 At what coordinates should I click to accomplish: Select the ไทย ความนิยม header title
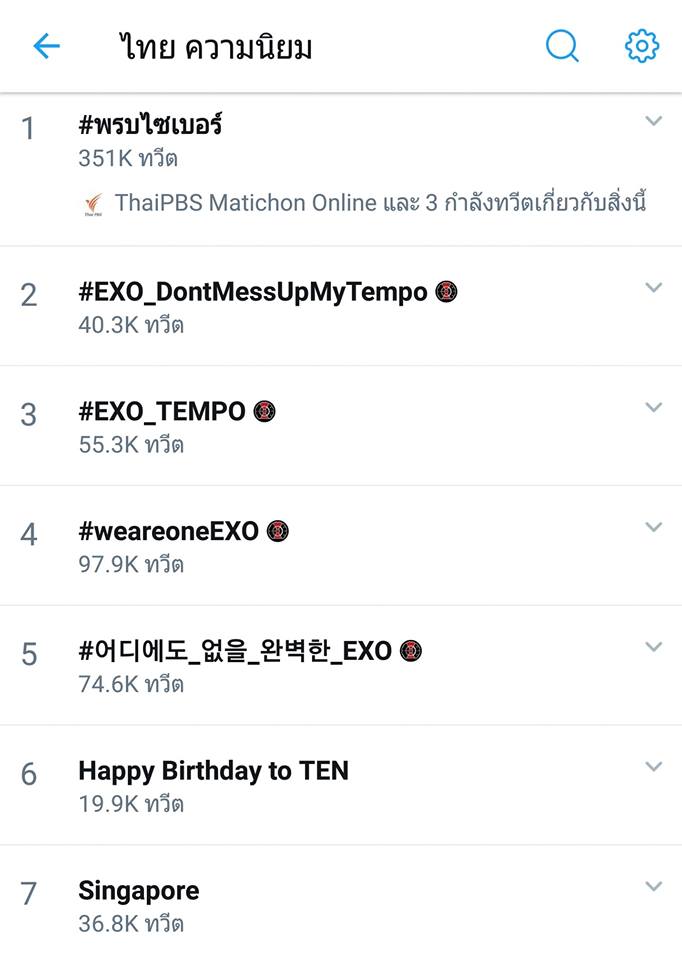pos(215,47)
